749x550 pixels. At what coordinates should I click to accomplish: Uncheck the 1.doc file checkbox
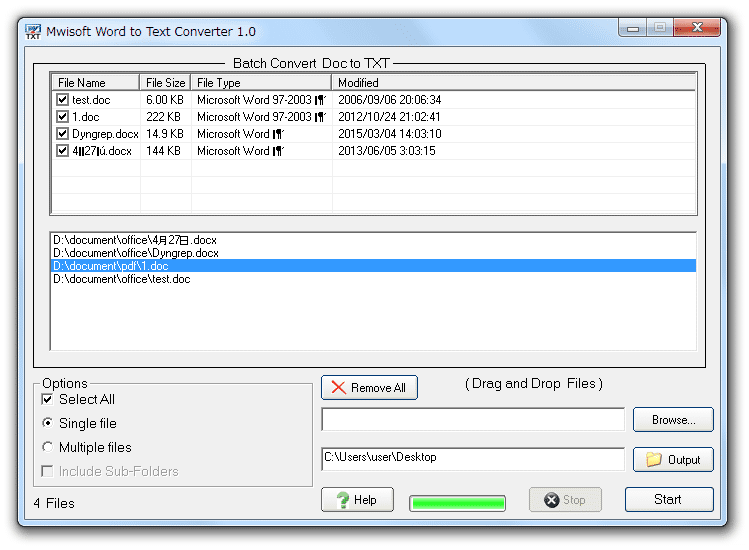(62, 117)
